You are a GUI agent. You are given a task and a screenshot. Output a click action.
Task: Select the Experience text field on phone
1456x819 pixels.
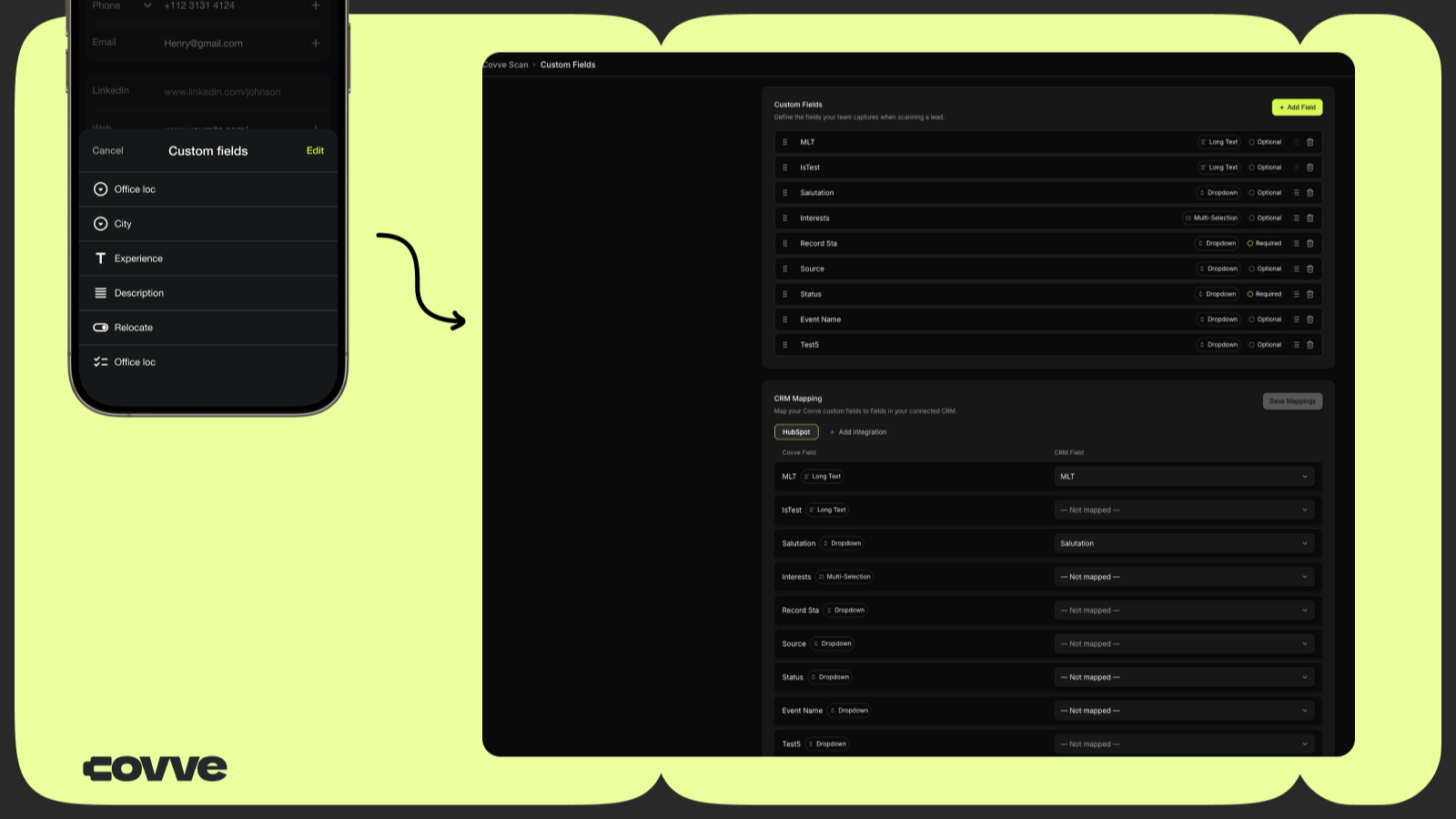tap(208, 258)
